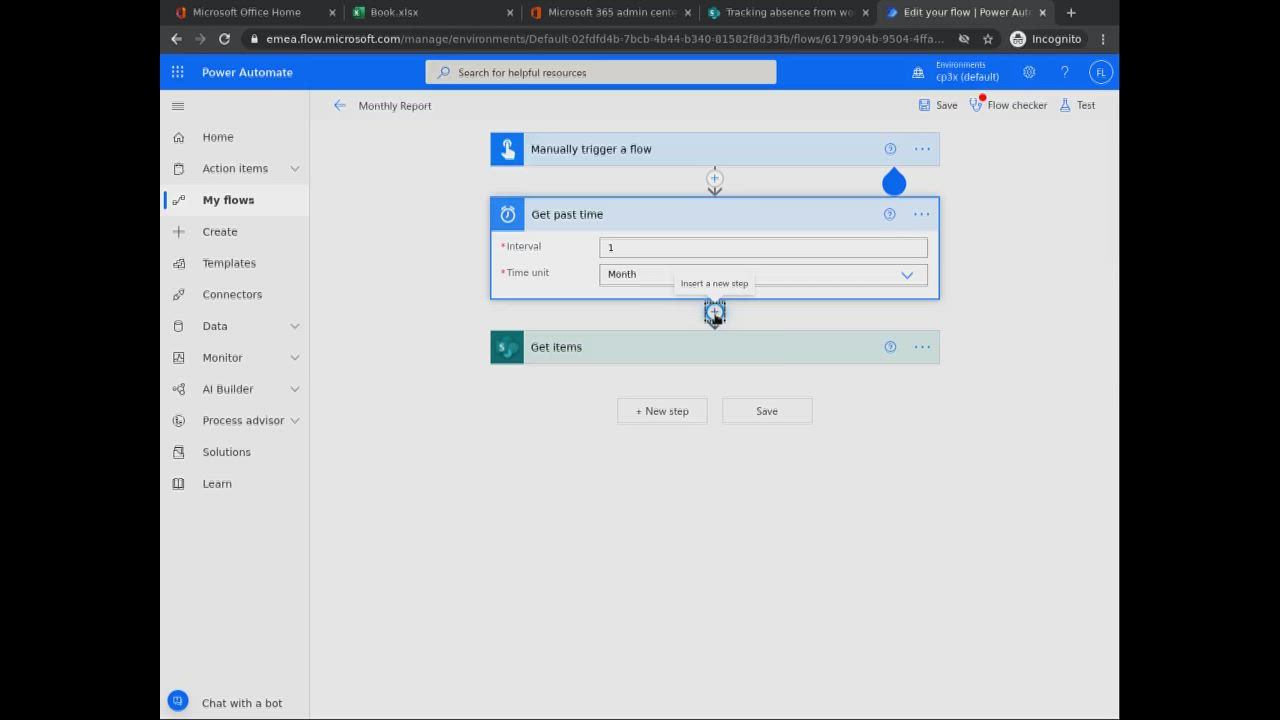The image size is (1280, 720).
Task: Open the Connectors navigation item
Action: point(232,295)
